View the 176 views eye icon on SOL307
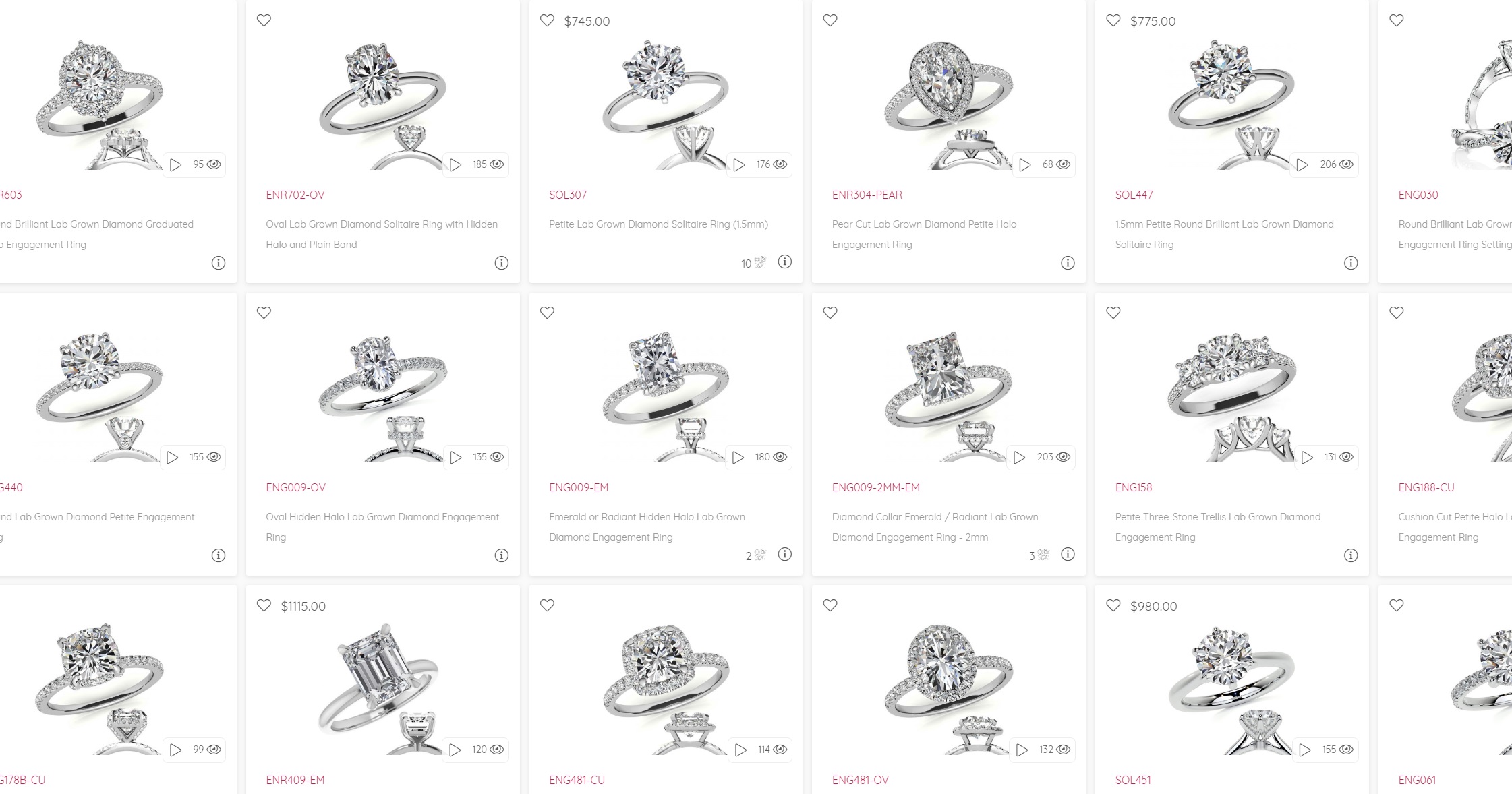Viewport: 1512px width, 794px height. [780, 164]
